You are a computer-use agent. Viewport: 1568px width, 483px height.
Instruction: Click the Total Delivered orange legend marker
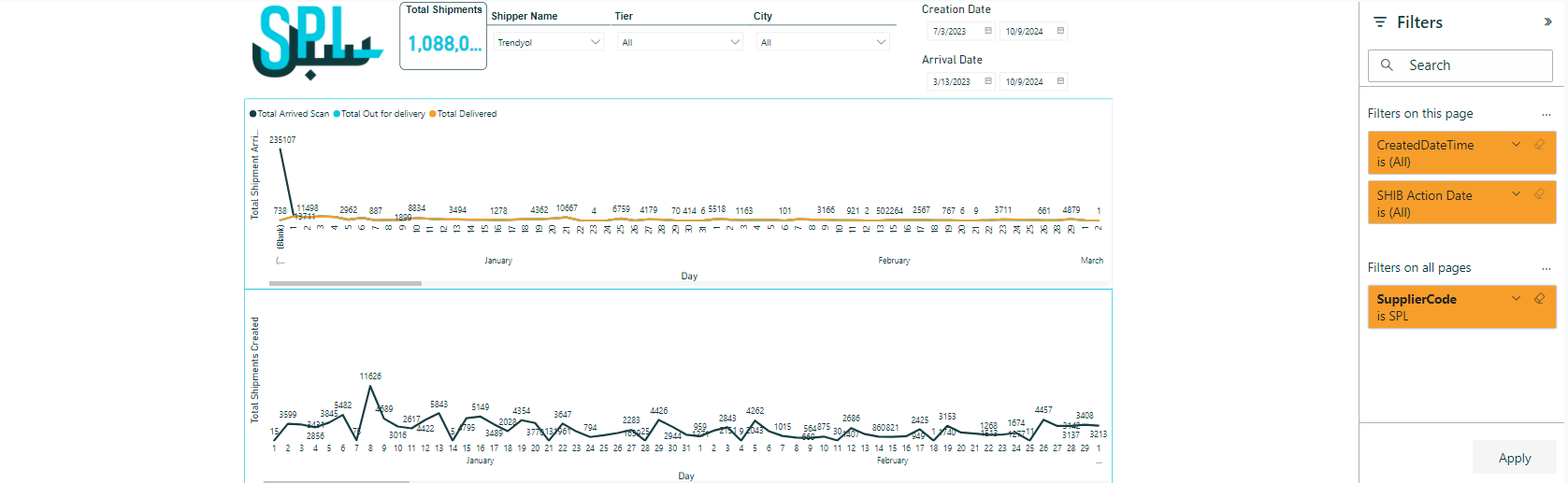(x=433, y=114)
